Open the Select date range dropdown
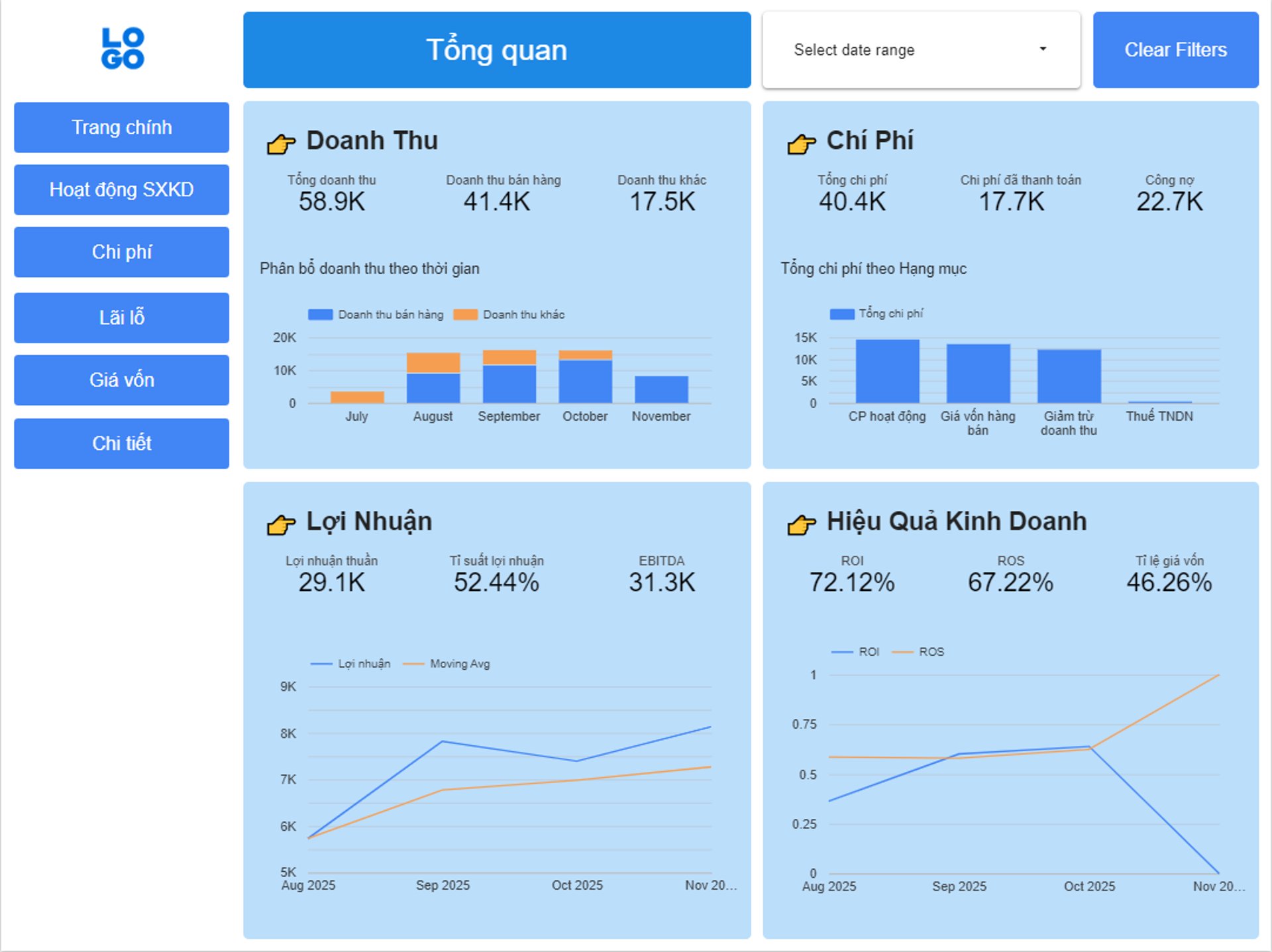This screenshot has height=952, width=1272. click(x=920, y=50)
